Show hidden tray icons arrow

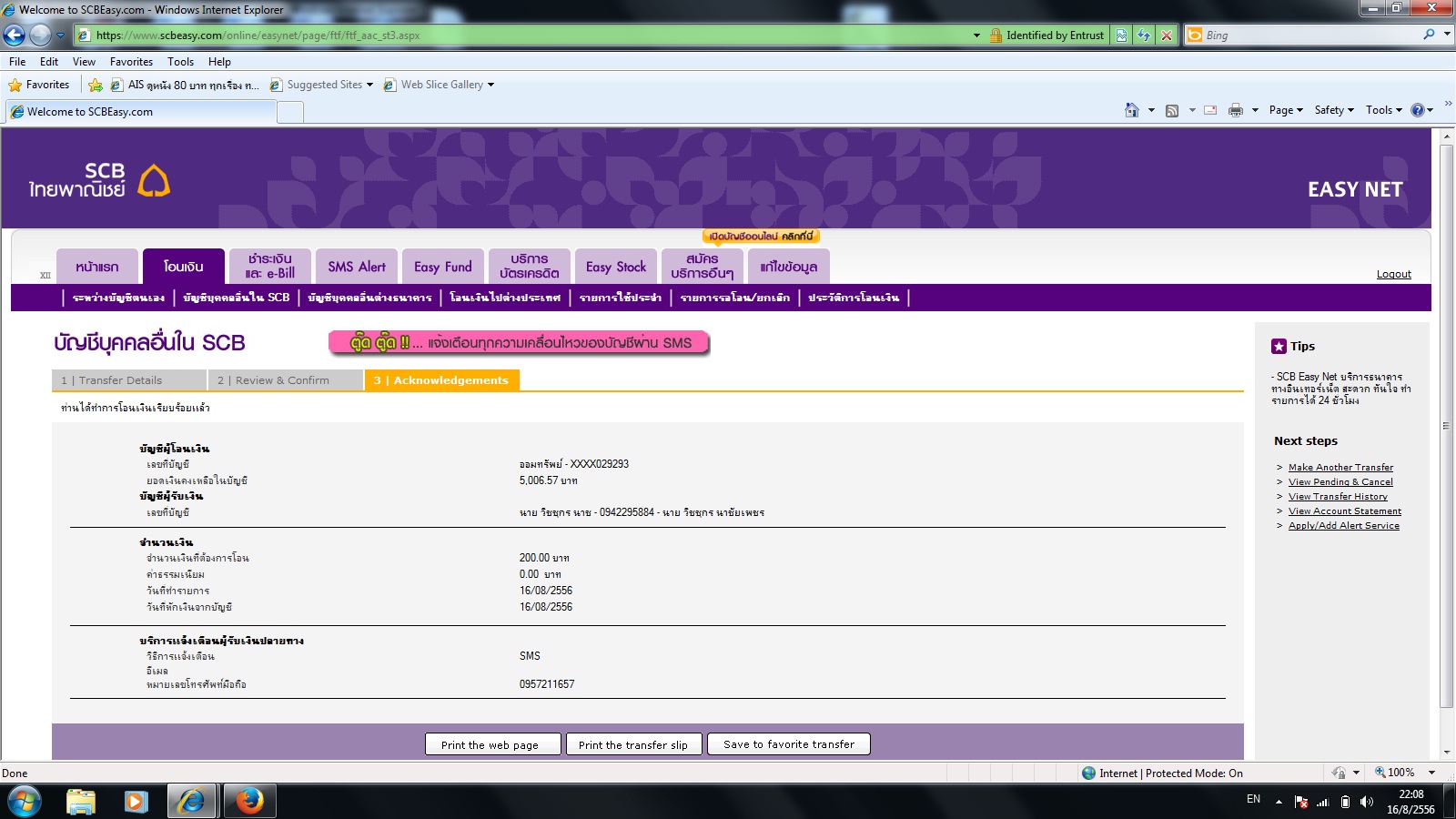[x=1279, y=802]
